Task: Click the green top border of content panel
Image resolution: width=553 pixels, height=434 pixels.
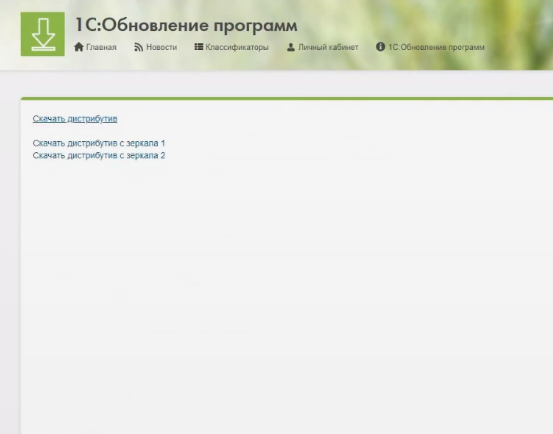Action: 287,99
